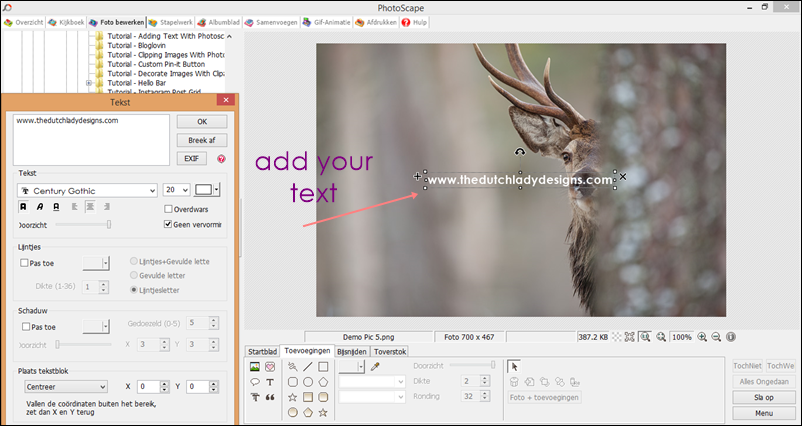This screenshot has height=426, width=802.
Task: Toggle bold text formatting in Tekst dialog
Action: (23, 207)
